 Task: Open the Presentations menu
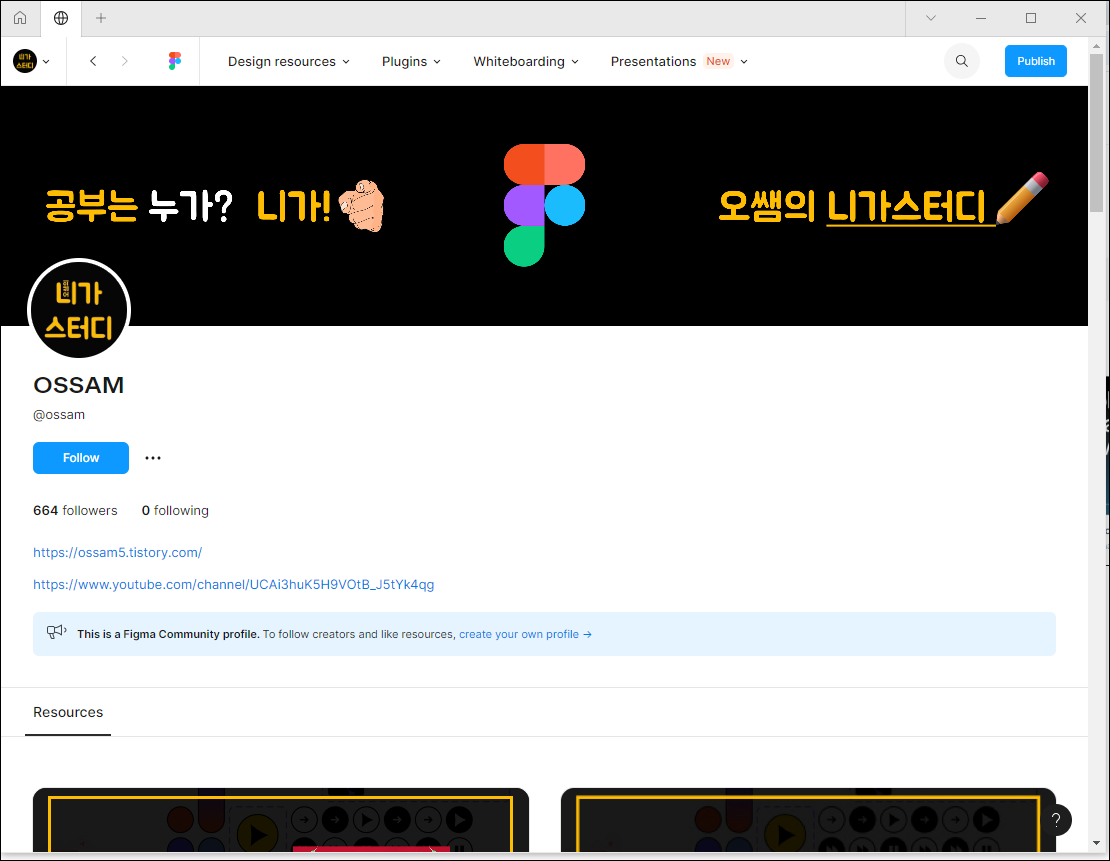tap(679, 62)
